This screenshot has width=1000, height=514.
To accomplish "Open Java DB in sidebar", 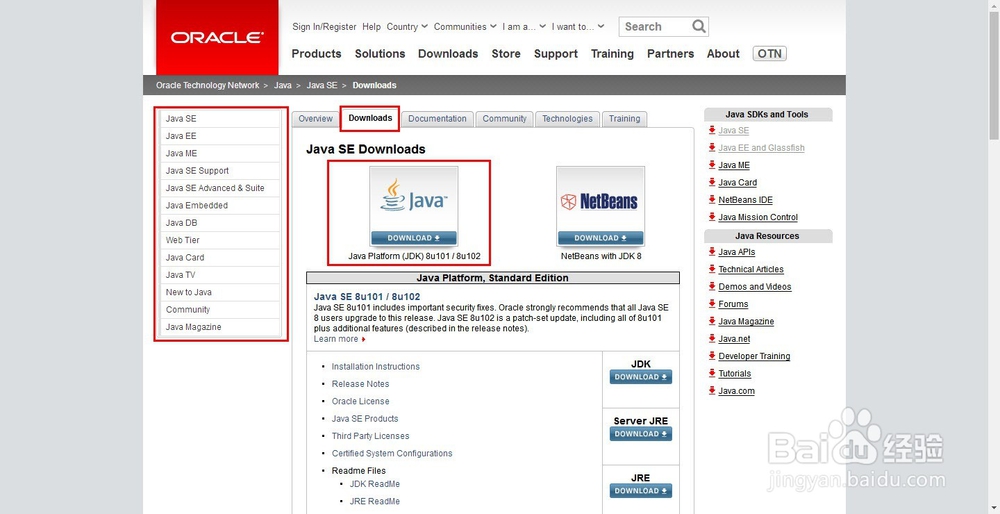I will [220, 223].
